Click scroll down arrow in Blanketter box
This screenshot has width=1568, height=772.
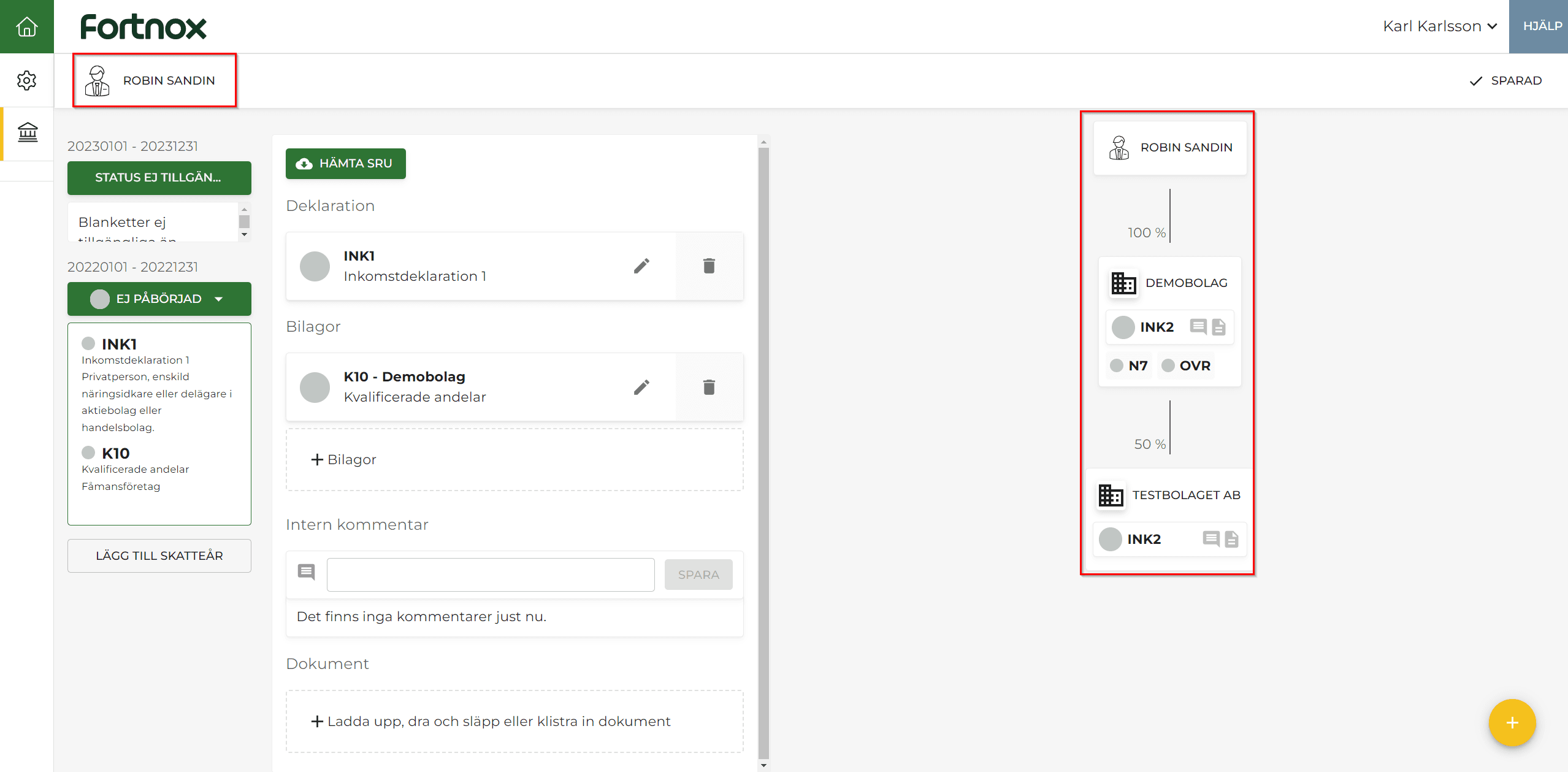(244, 234)
